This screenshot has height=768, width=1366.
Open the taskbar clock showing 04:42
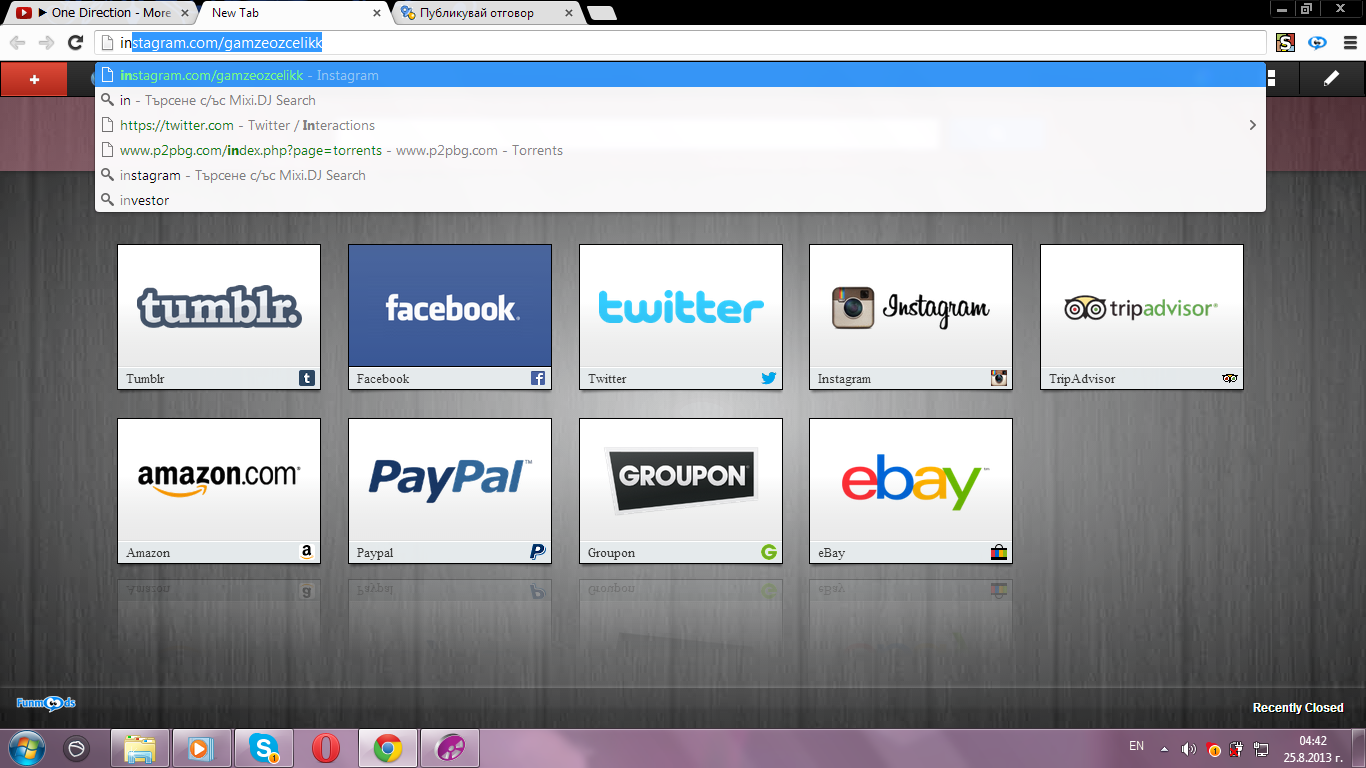tap(1313, 749)
